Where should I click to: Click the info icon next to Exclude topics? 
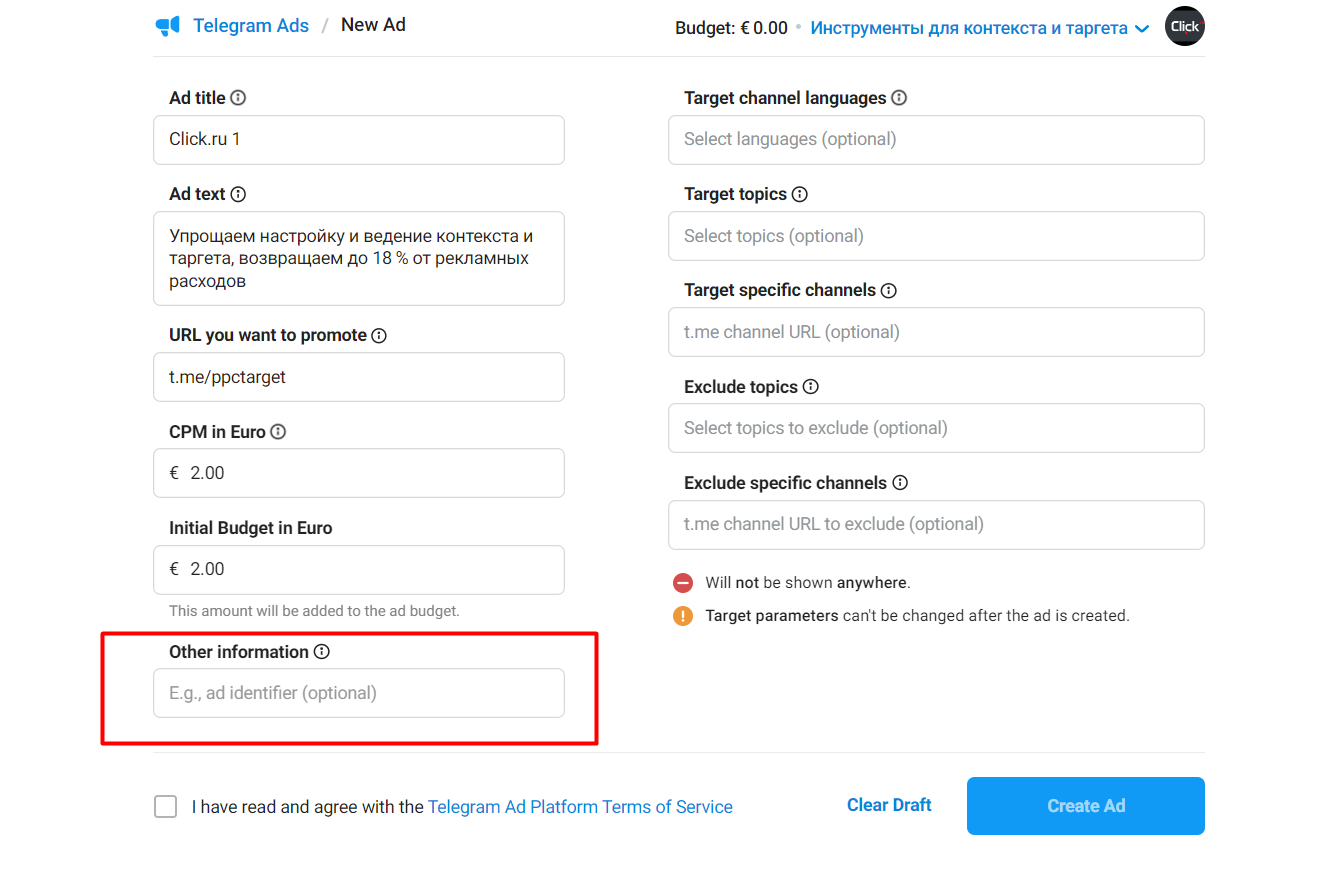pyautogui.click(x=810, y=387)
